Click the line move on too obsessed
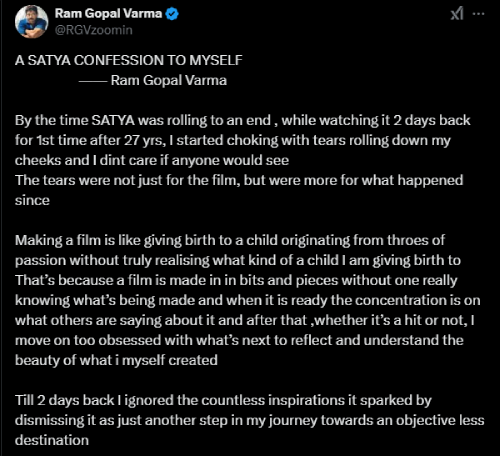 tap(239, 340)
